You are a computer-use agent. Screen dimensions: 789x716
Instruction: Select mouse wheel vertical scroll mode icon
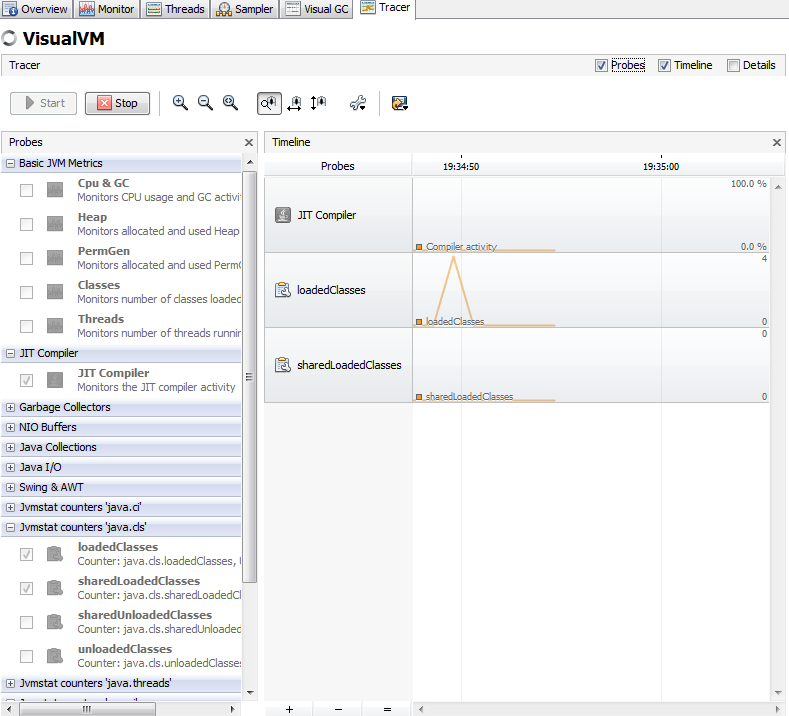pos(318,103)
